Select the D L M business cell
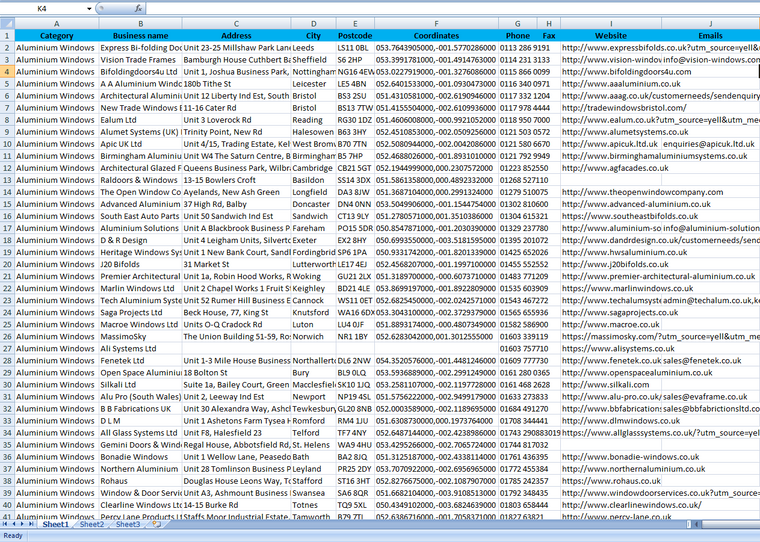Image resolution: width=760 pixels, height=542 pixels. (141, 421)
